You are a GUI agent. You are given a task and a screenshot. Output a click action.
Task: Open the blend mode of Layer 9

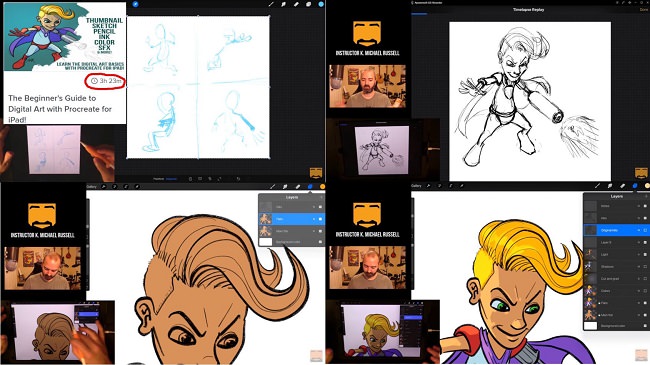coord(639,242)
